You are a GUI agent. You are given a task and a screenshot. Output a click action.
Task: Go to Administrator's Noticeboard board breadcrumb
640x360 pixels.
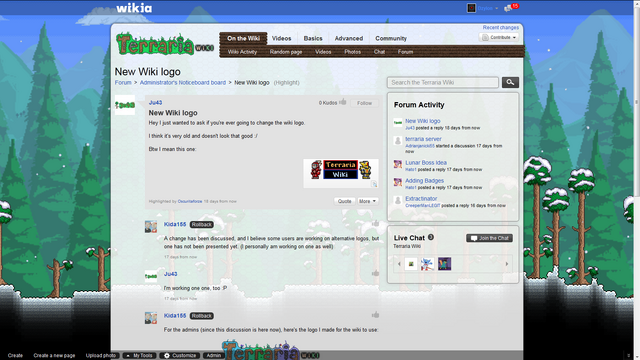182,82
